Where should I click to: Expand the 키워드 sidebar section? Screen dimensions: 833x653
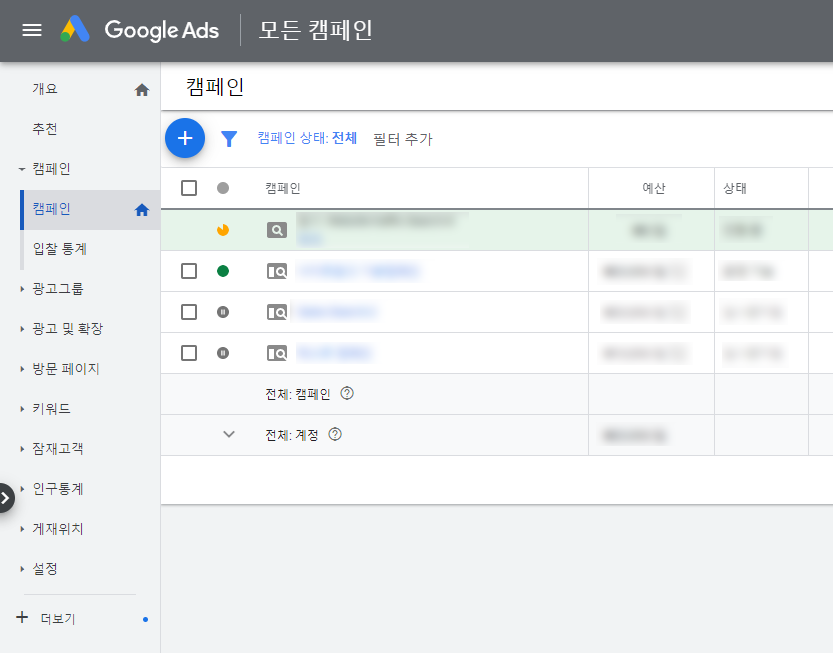[51, 409]
